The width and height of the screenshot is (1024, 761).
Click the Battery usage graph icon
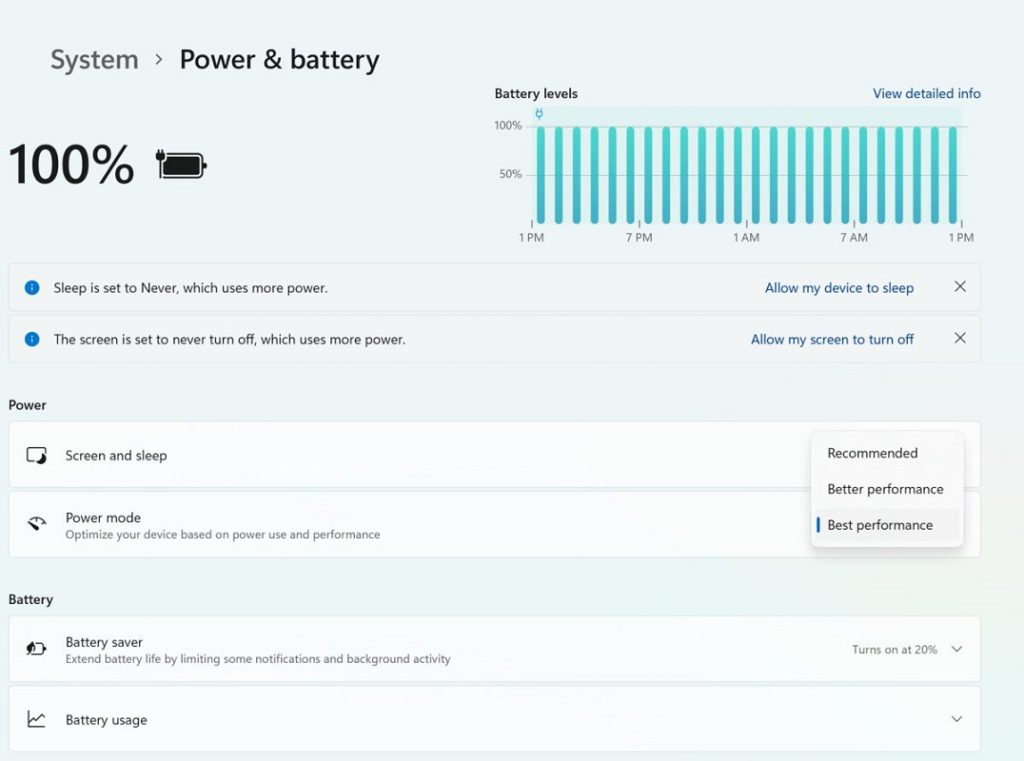[35, 719]
